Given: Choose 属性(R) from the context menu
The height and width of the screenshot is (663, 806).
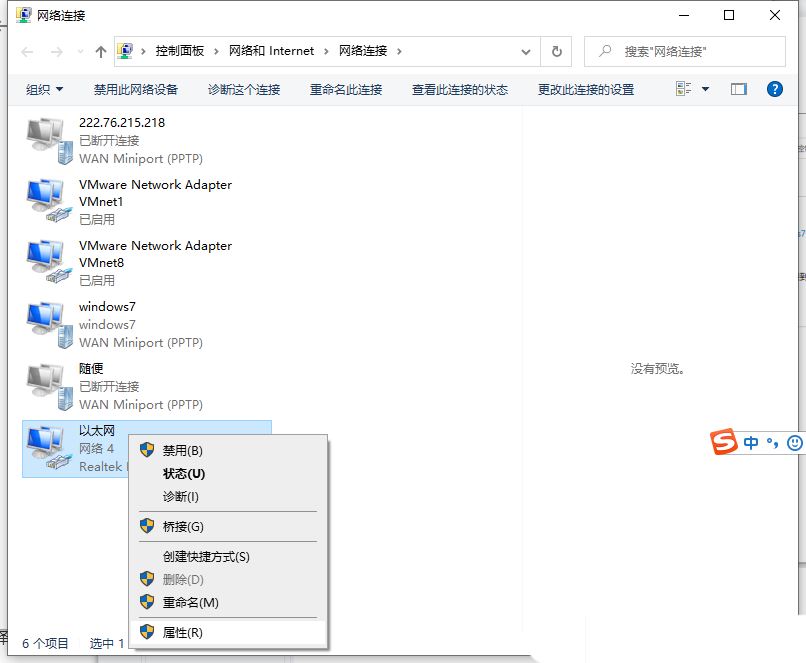Looking at the screenshot, I should [x=182, y=632].
